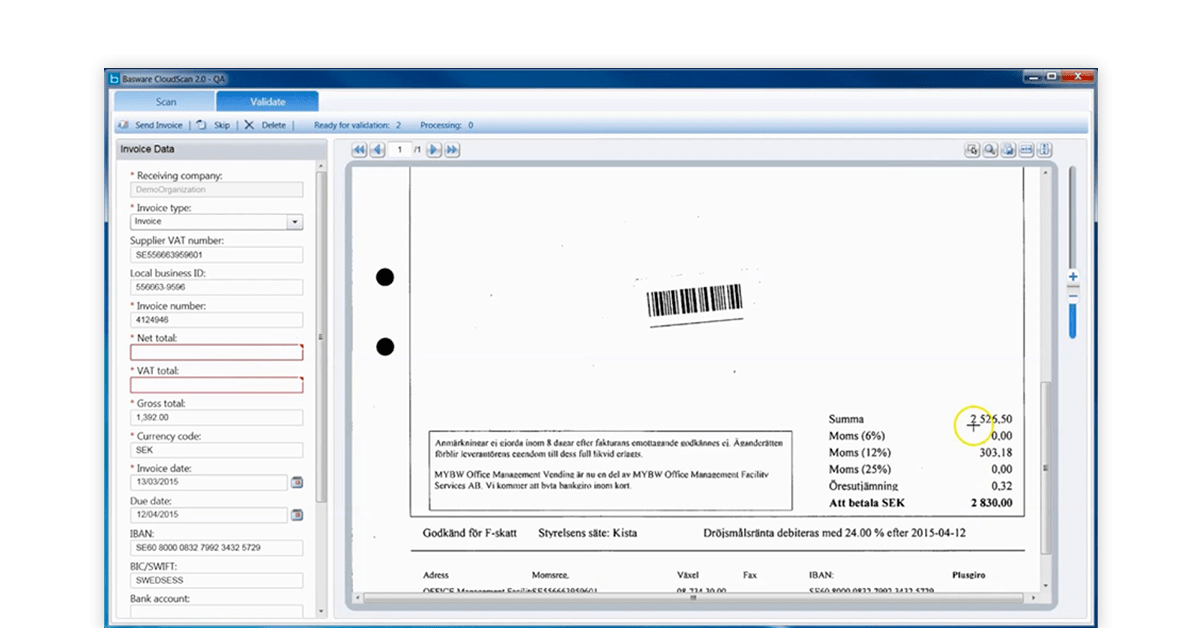The height and width of the screenshot is (628, 1200).
Task: Click the 'Godkänd för F-skatt' text
Action: (470, 534)
